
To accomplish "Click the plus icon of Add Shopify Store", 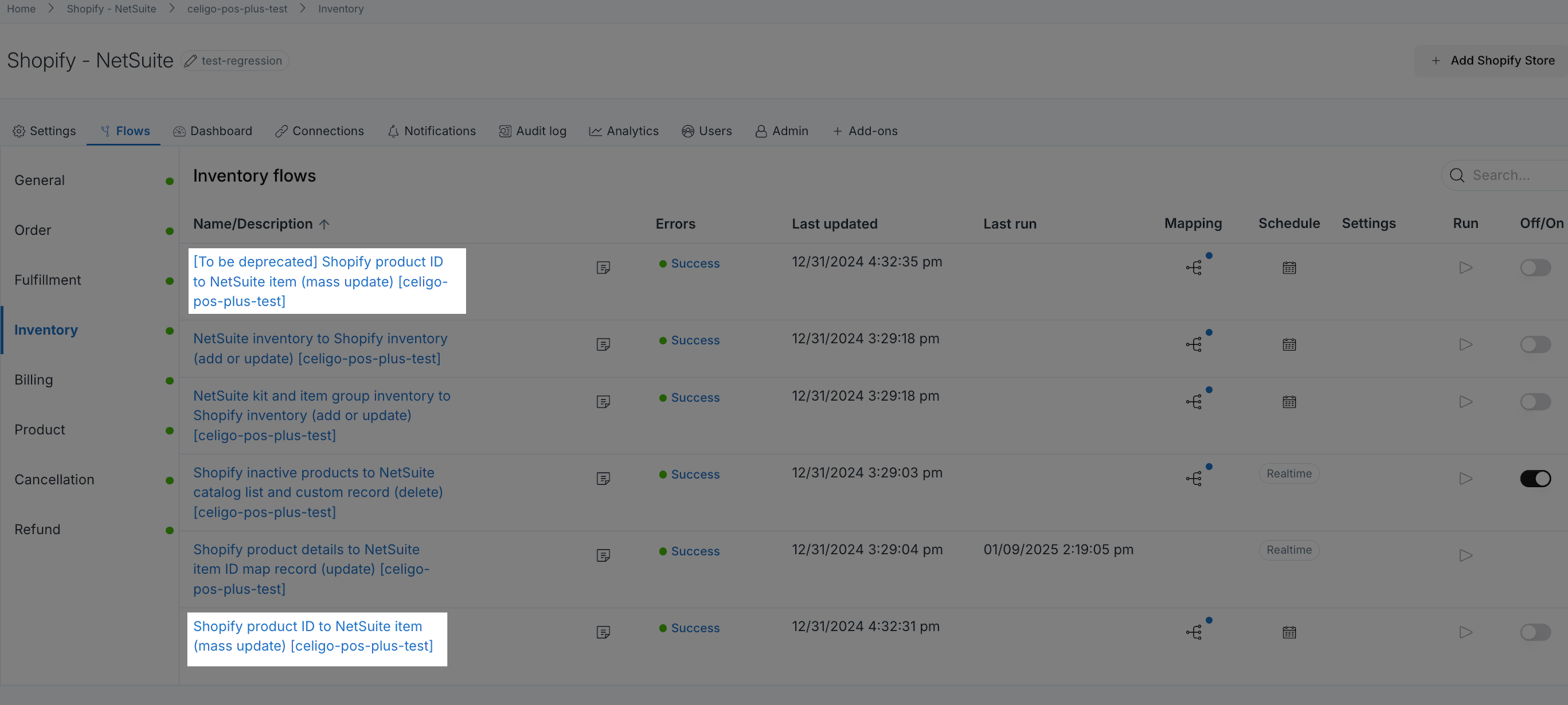I will click(1436, 61).
